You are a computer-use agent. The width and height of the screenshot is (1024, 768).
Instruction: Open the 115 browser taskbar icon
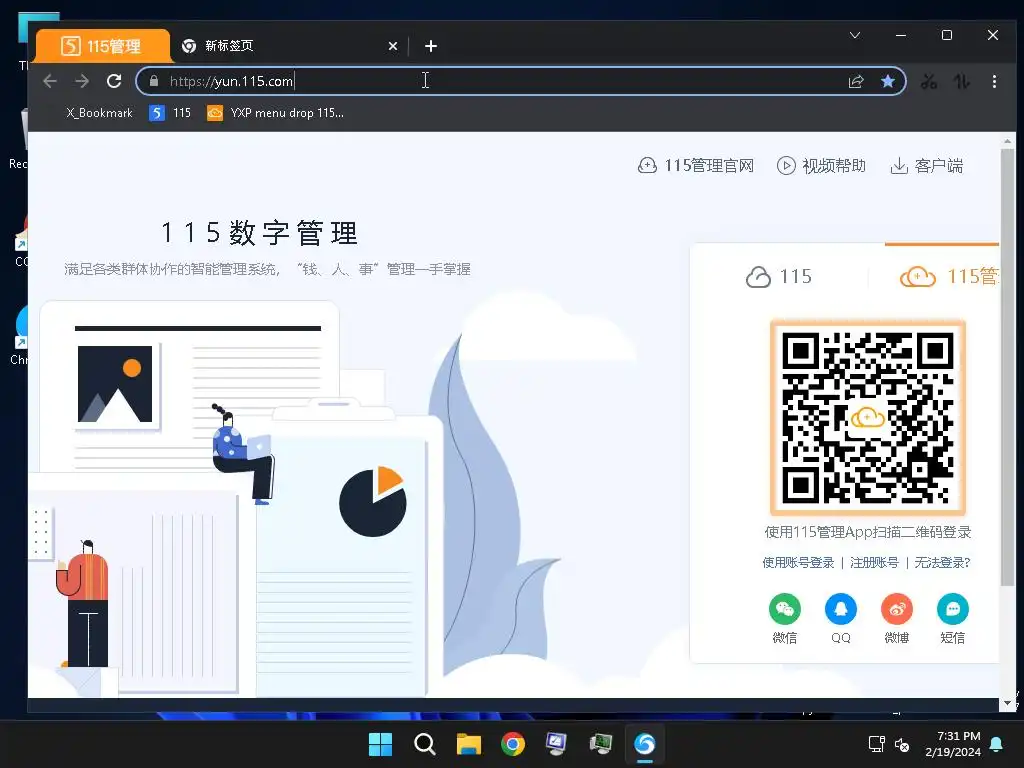click(645, 744)
